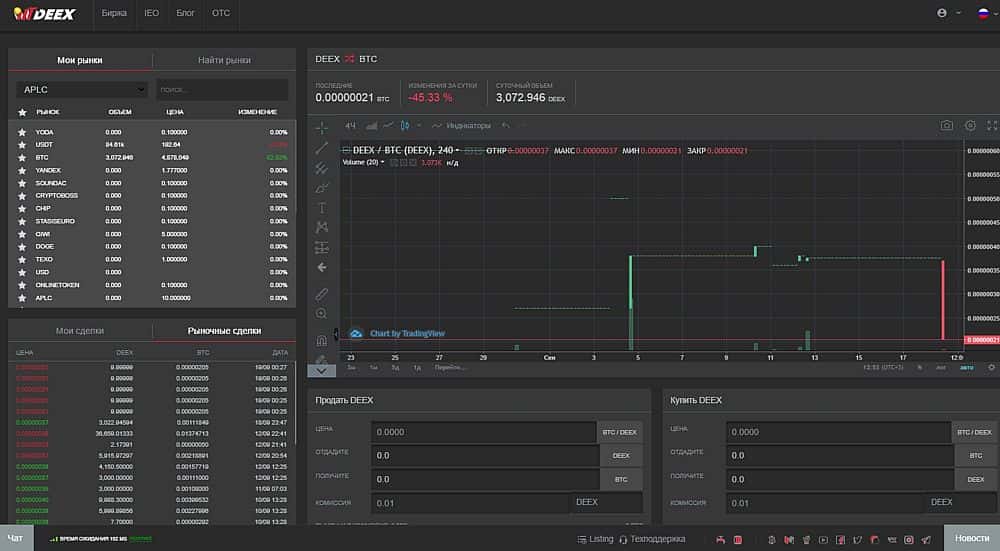The image size is (1000, 551).
Task: Open the user account dropdown
Action: [945, 13]
